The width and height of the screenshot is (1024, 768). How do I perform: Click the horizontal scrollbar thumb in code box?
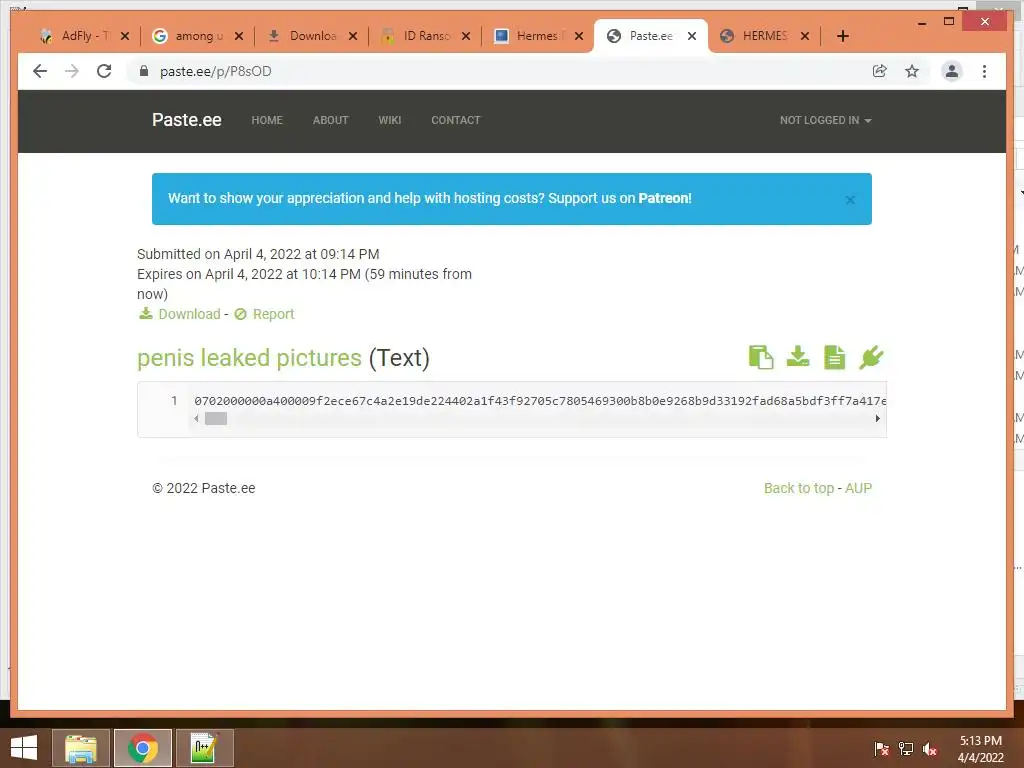tap(216, 419)
